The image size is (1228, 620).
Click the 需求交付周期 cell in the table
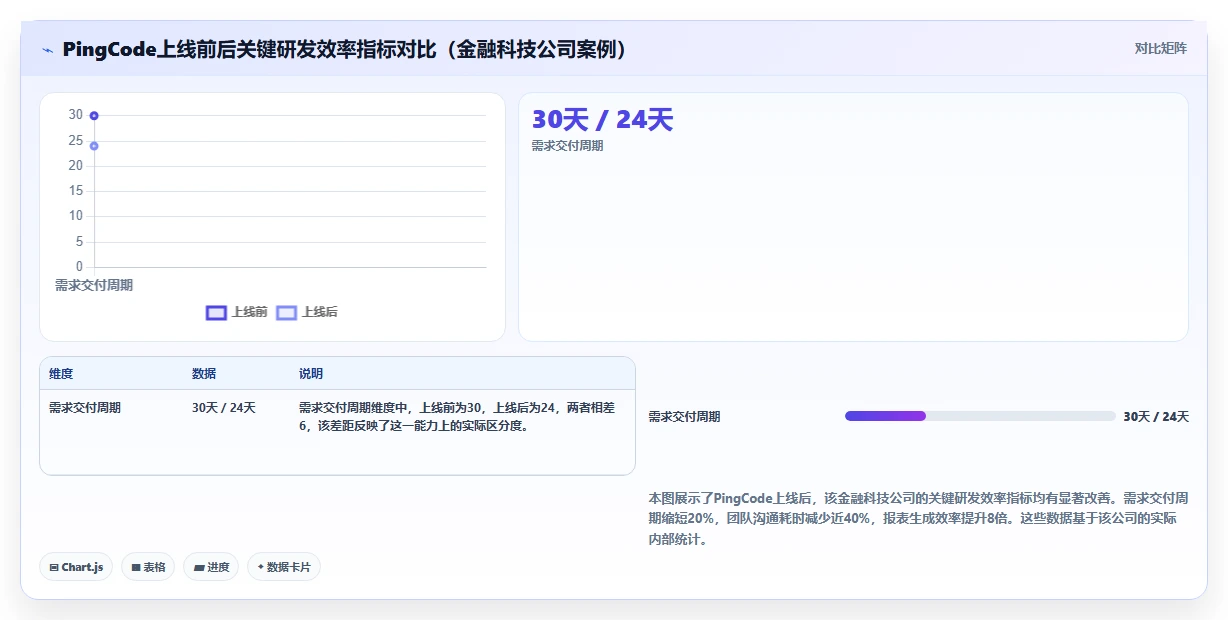coord(85,408)
